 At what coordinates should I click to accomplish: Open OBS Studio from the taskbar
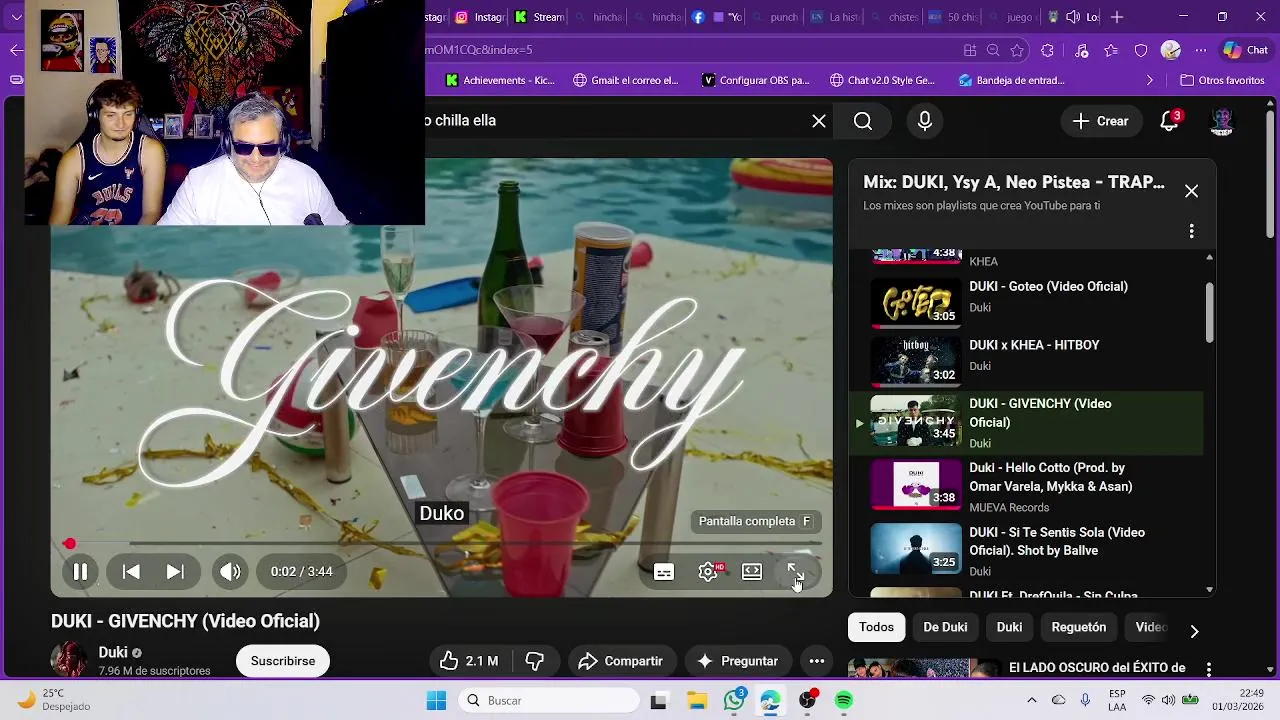[x=807, y=701]
